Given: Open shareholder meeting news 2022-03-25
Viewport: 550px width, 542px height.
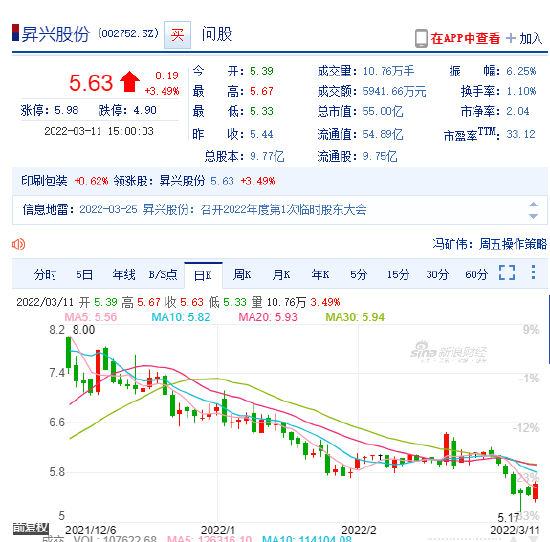Looking at the screenshot, I should [x=223, y=210].
